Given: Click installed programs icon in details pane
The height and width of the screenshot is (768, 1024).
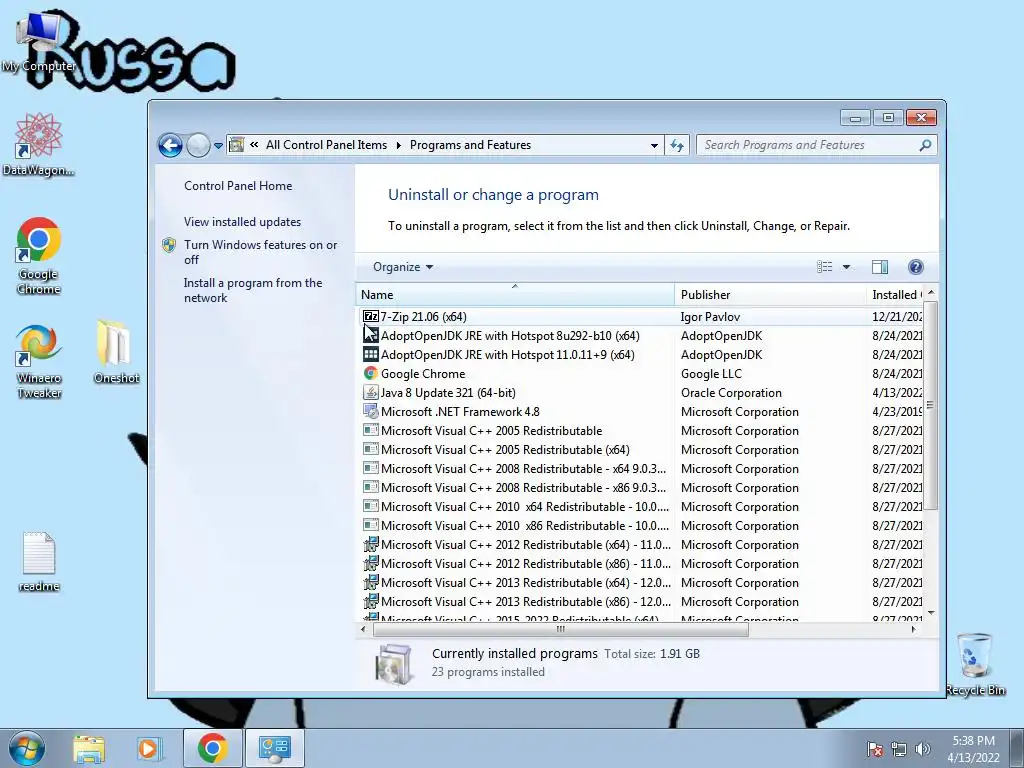Looking at the screenshot, I should [394, 664].
